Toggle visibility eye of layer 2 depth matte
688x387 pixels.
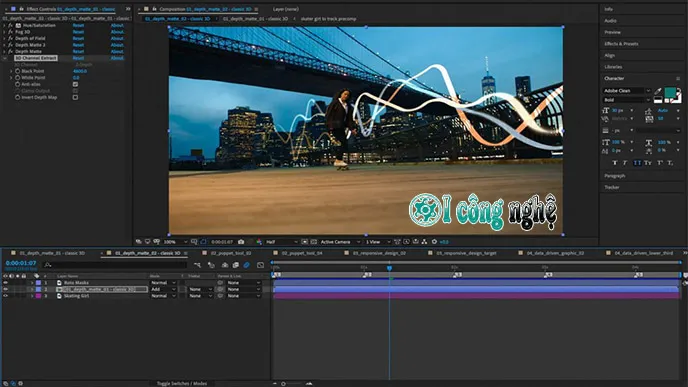5,290
